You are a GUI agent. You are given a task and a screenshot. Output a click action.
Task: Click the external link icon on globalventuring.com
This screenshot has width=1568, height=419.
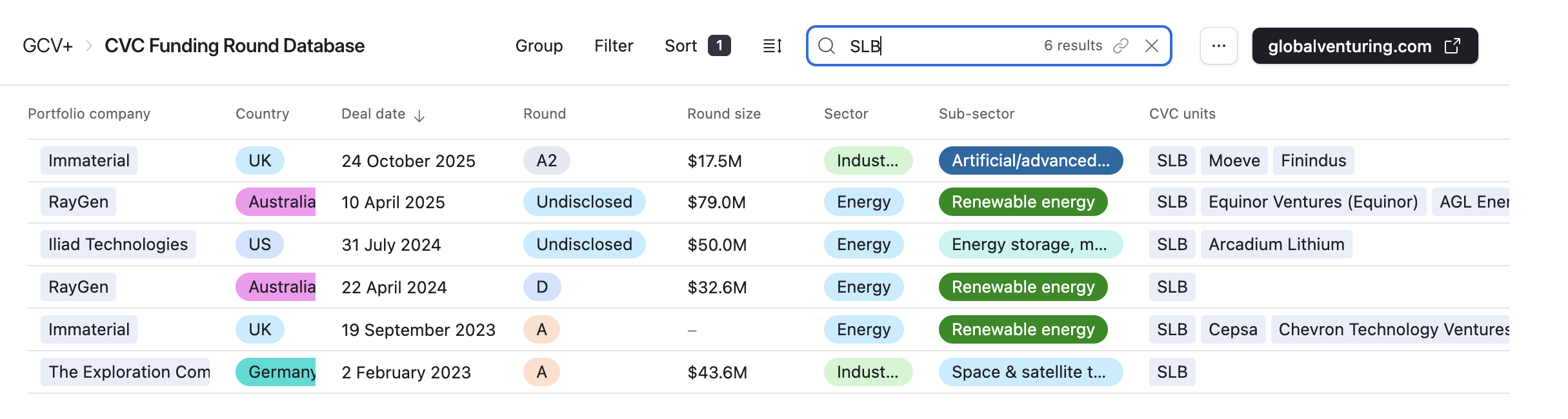[x=1452, y=46]
